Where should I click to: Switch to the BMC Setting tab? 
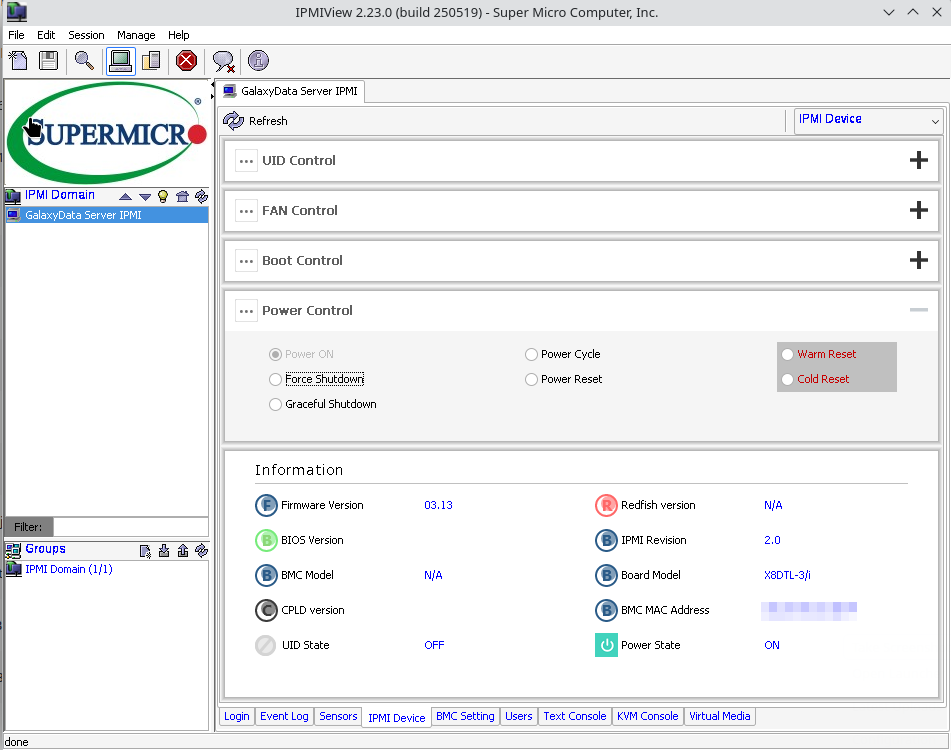click(x=465, y=716)
